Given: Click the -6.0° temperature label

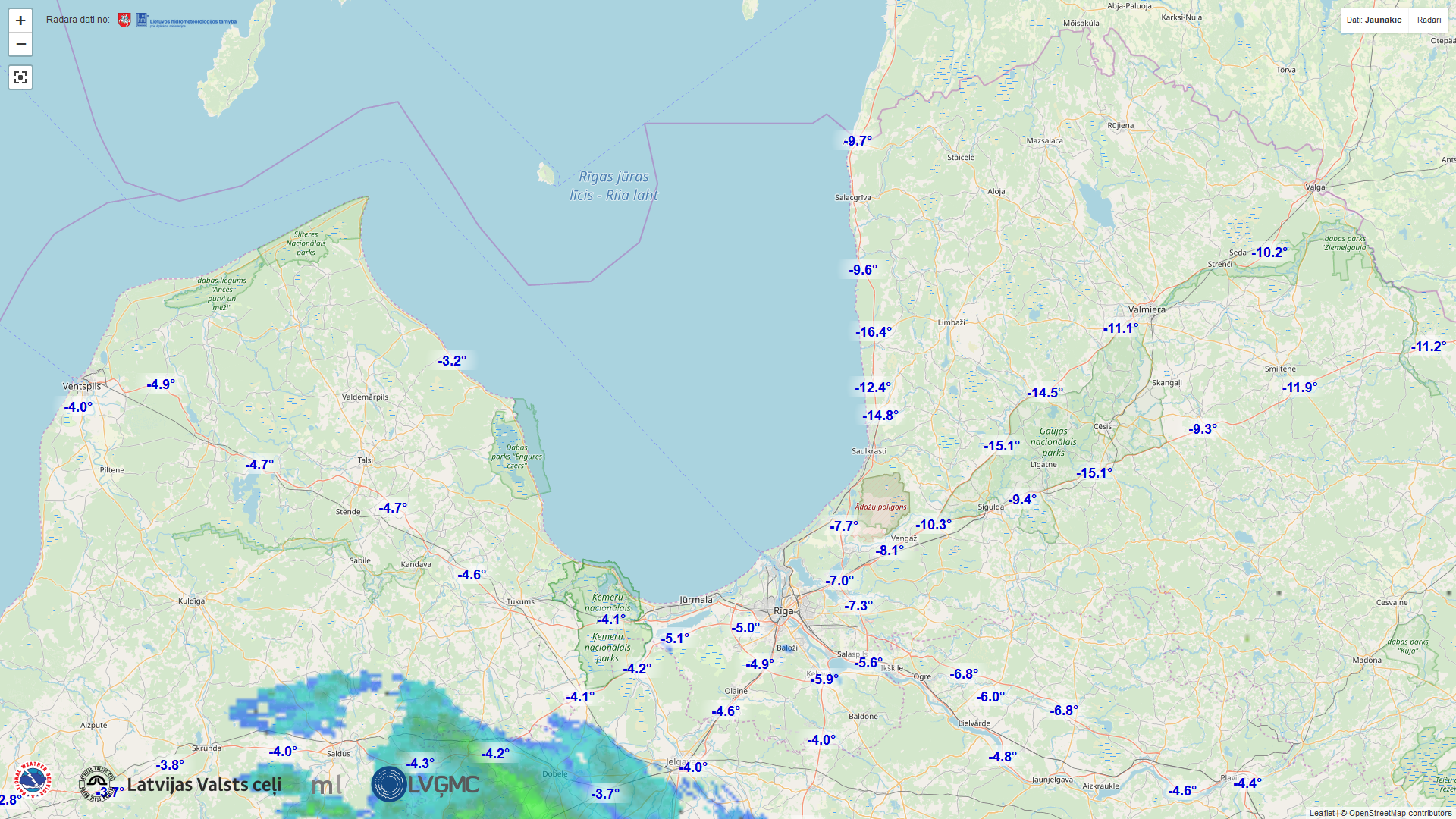Looking at the screenshot, I should pyautogui.click(x=990, y=697).
